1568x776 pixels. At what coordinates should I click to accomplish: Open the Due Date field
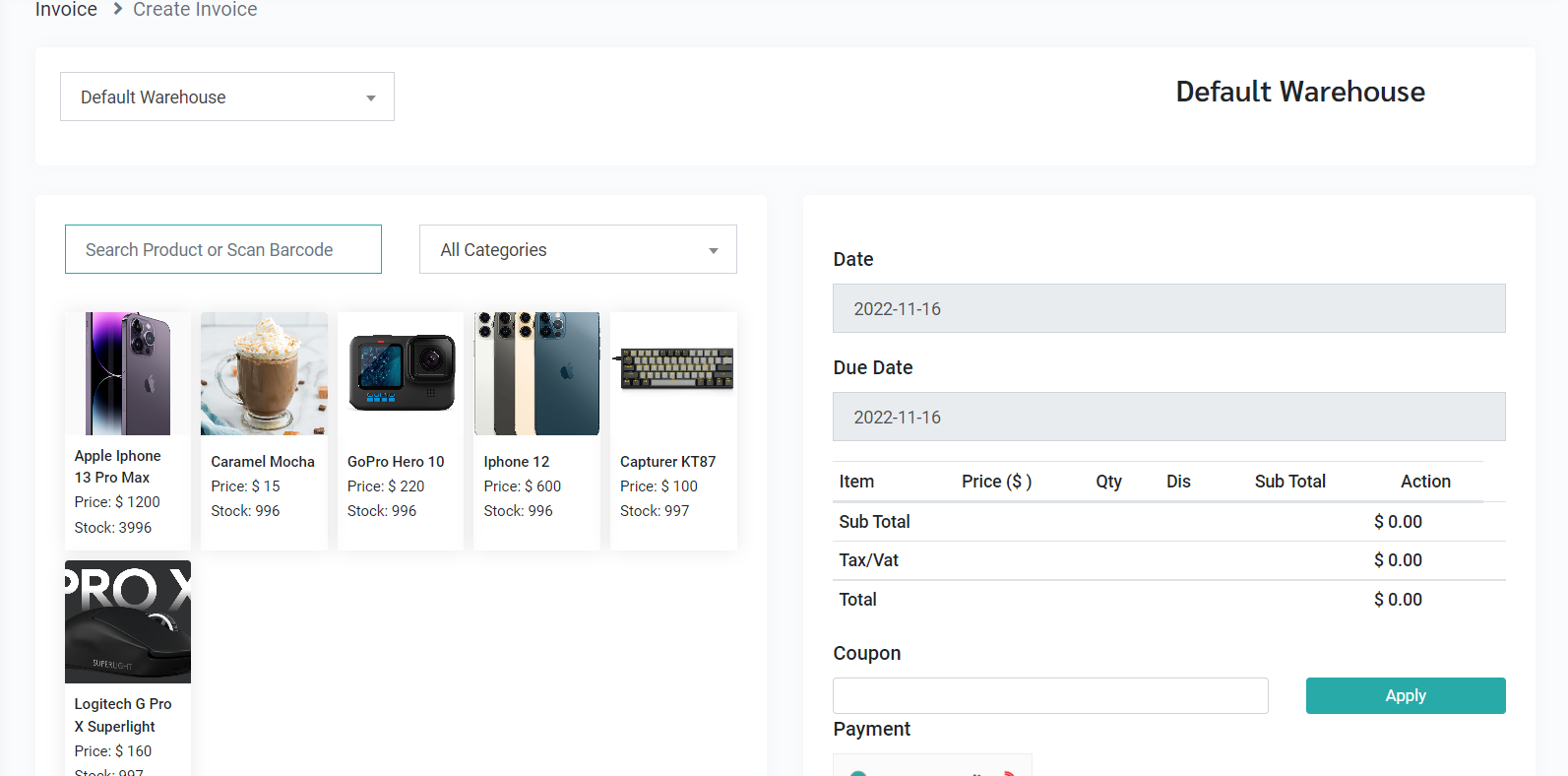[x=1168, y=417]
